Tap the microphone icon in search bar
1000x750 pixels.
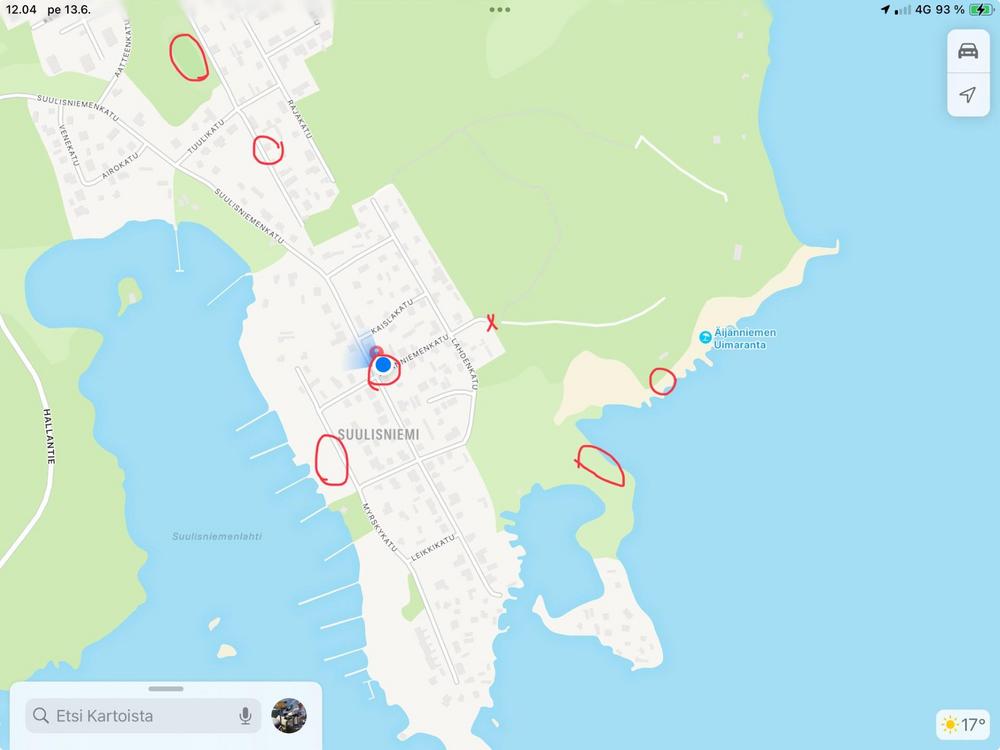pyautogui.click(x=245, y=716)
